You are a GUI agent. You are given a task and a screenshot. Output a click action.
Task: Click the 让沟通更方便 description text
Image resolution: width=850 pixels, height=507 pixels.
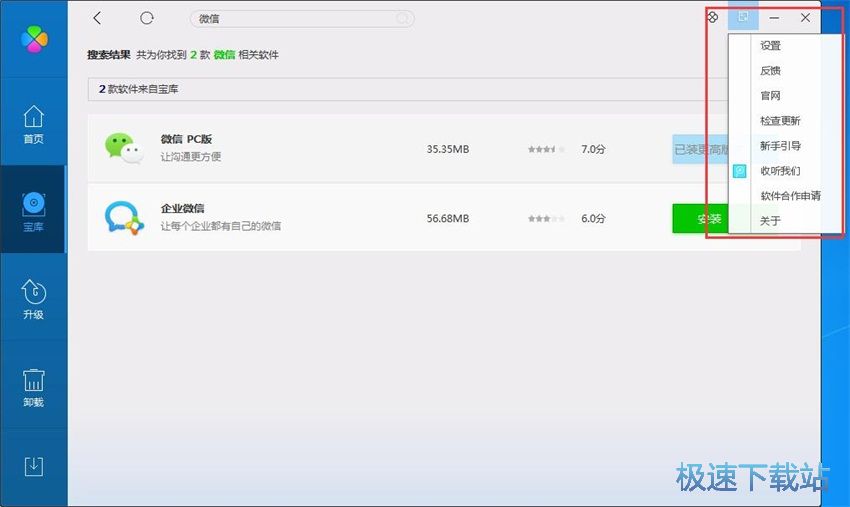click(190, 157)
